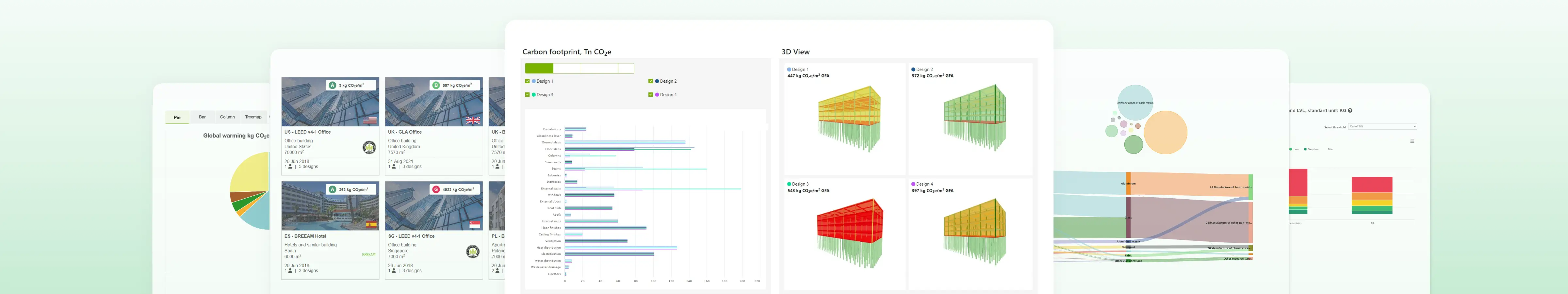
Task: Click the A rating badge on US office
Action: click(x=332, y=85)
